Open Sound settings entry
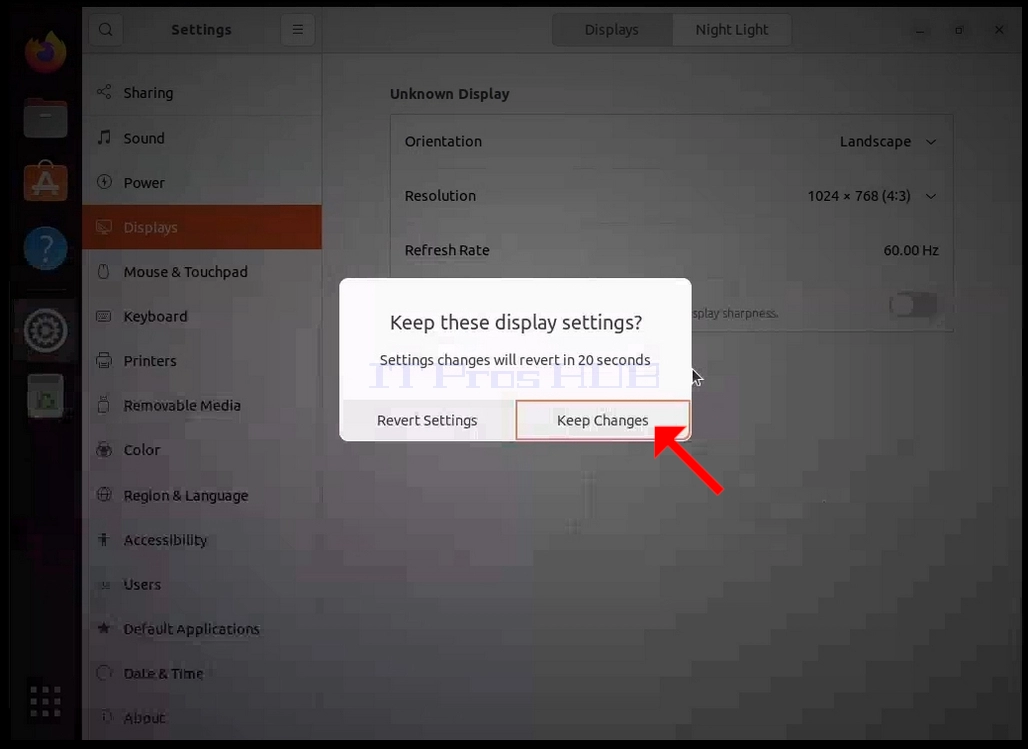The width and height of the screenshot is (1028, 749). coord(202,138)
